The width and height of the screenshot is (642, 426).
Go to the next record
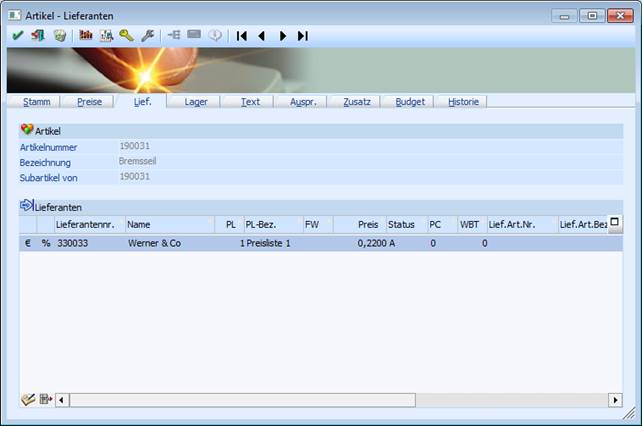coord(282,35)
